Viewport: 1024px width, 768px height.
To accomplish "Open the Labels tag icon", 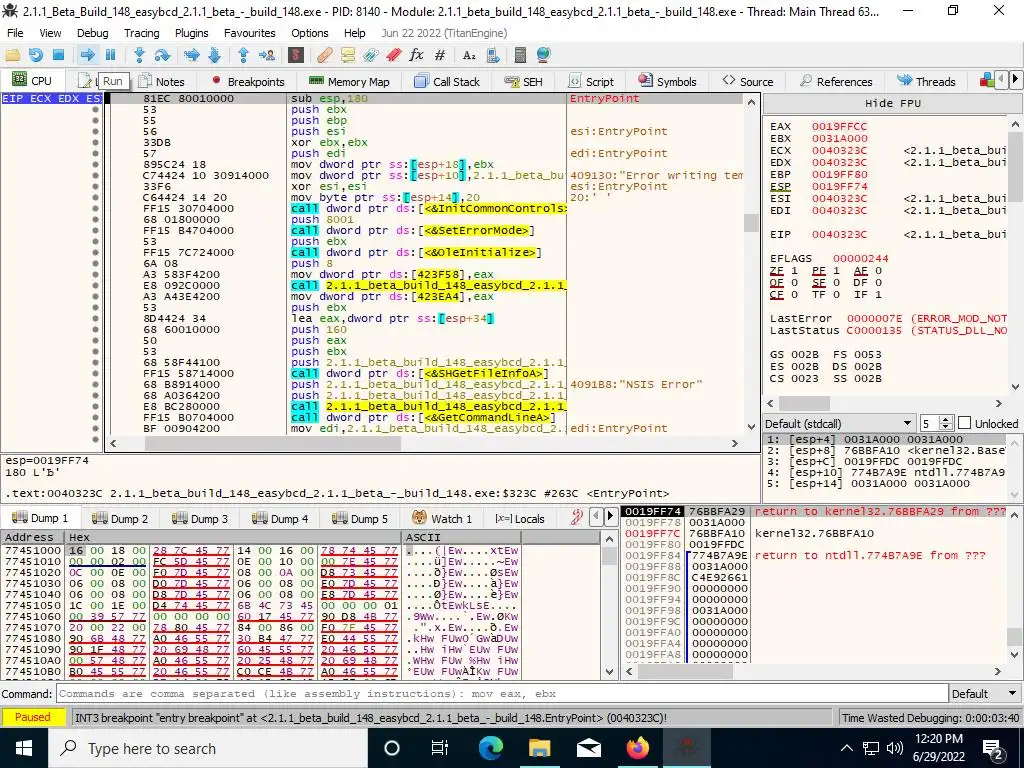I will 370,56.
